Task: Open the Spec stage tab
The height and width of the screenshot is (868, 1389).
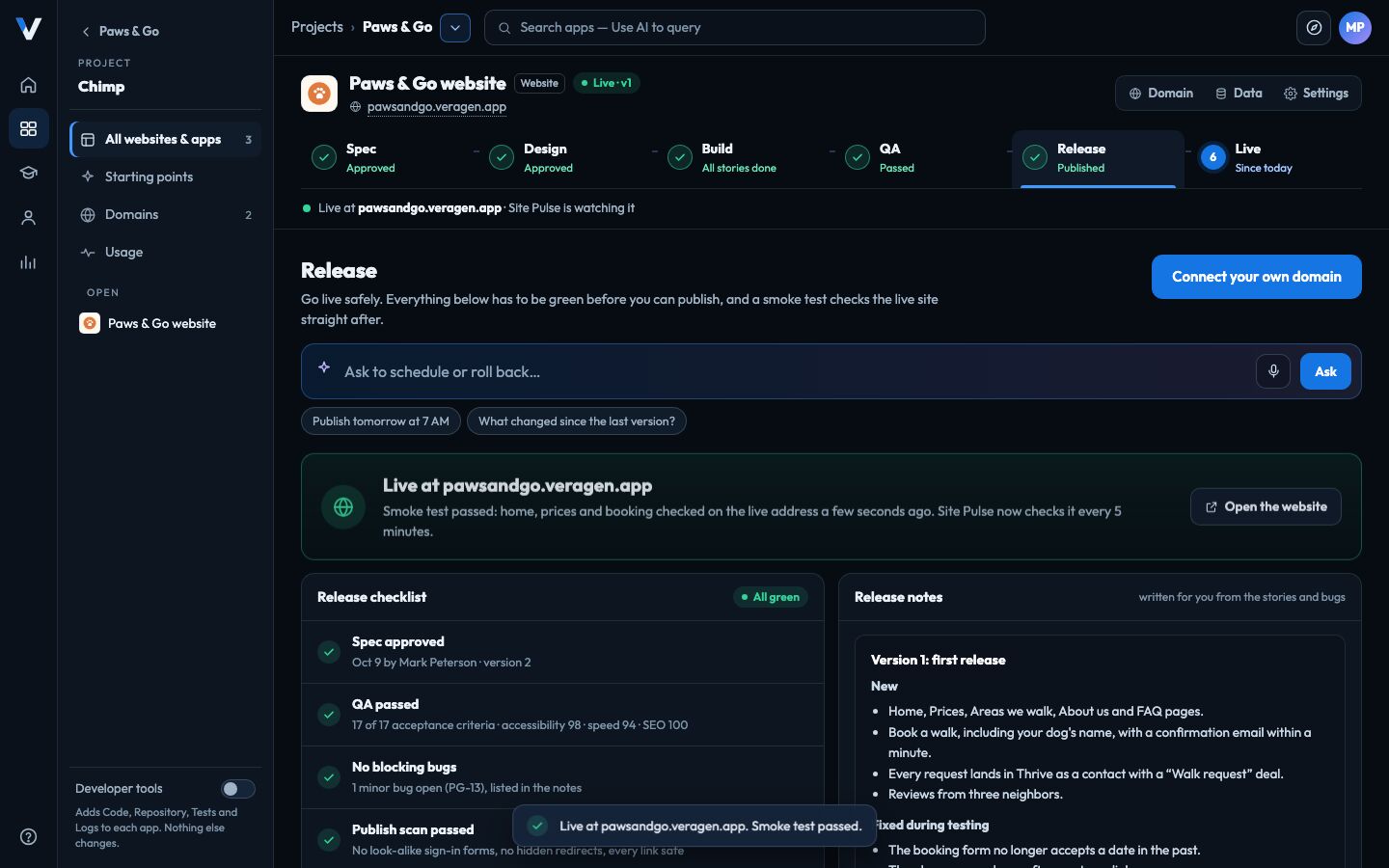Action: (x=387, y=158)
